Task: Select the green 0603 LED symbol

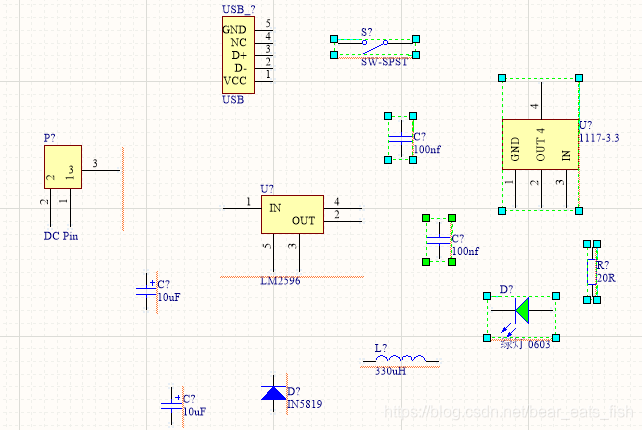Action: coord(521,312)
